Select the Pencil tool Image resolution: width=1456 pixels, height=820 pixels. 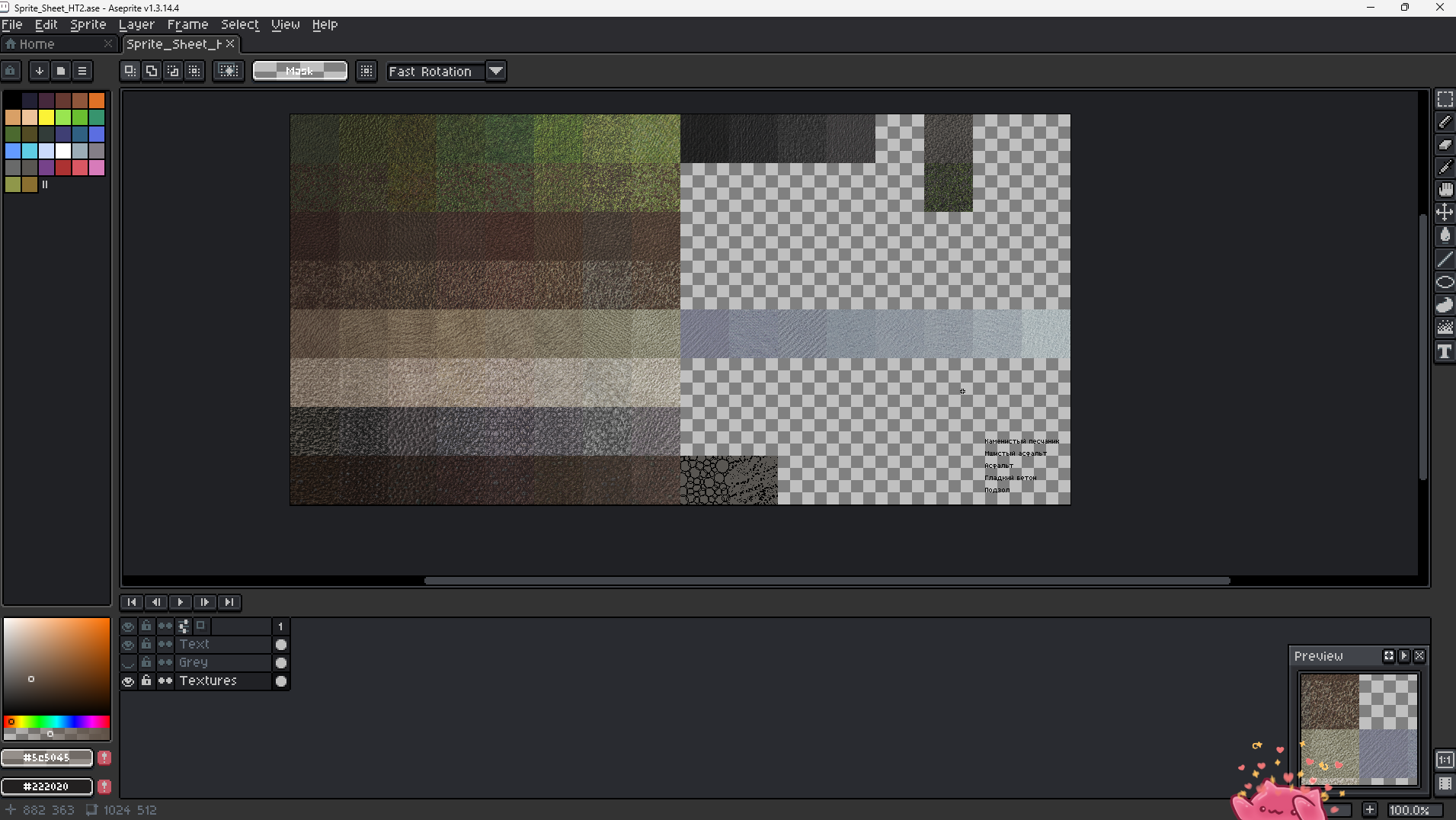(x=1445, y=121)
